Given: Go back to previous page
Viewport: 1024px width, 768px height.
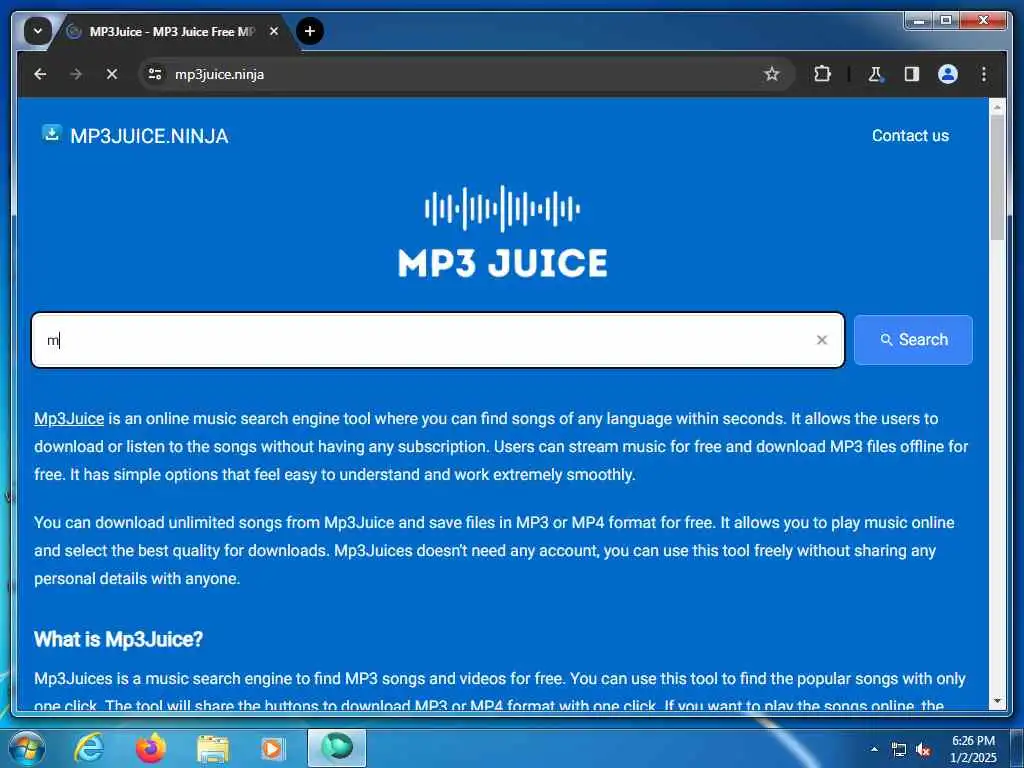Looking at the screenshot, I should click(x=40, y=74).
